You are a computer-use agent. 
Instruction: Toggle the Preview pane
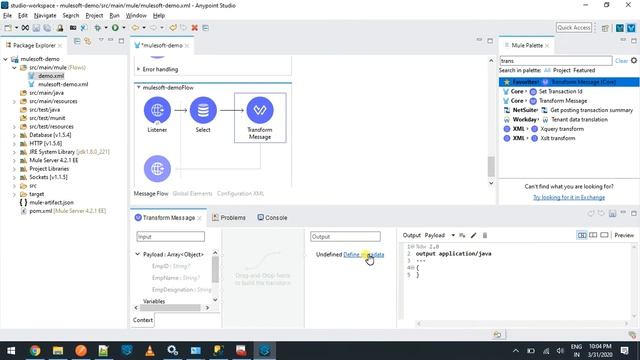point(624,235)
